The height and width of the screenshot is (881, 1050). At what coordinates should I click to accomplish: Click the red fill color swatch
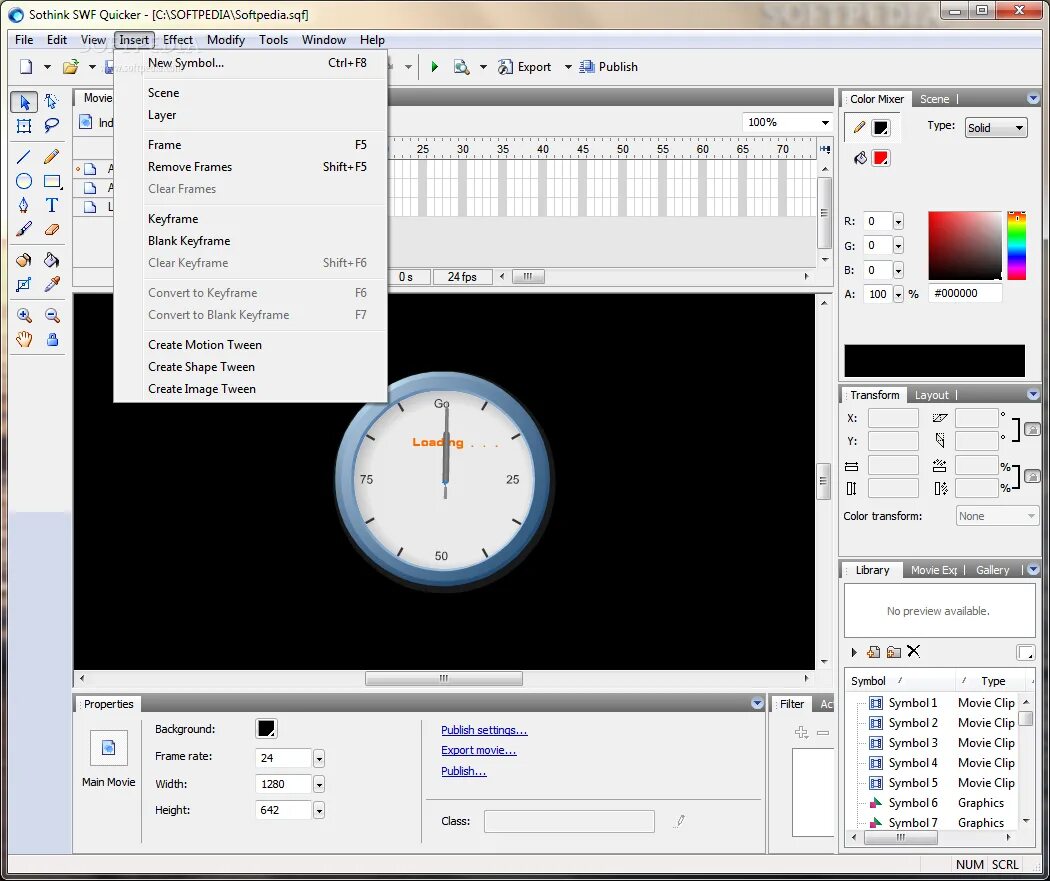click(881, 158)
